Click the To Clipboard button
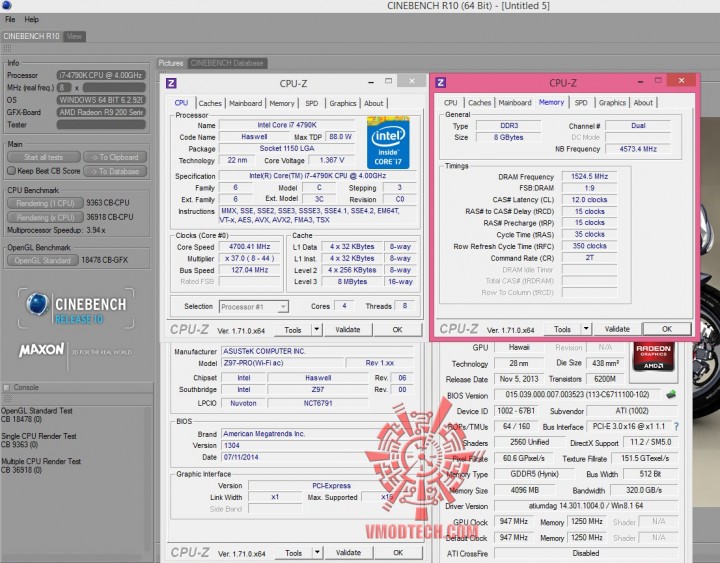The image size is (720, 563). (115, 157)
